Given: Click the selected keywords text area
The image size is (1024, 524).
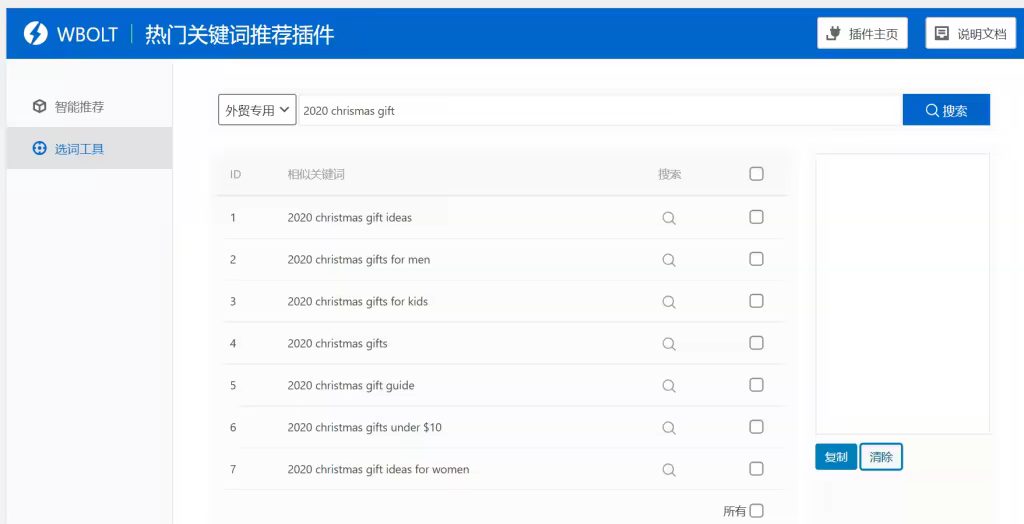Looking at the screenshot, I should pyautogui.click(x=903, y=294).
